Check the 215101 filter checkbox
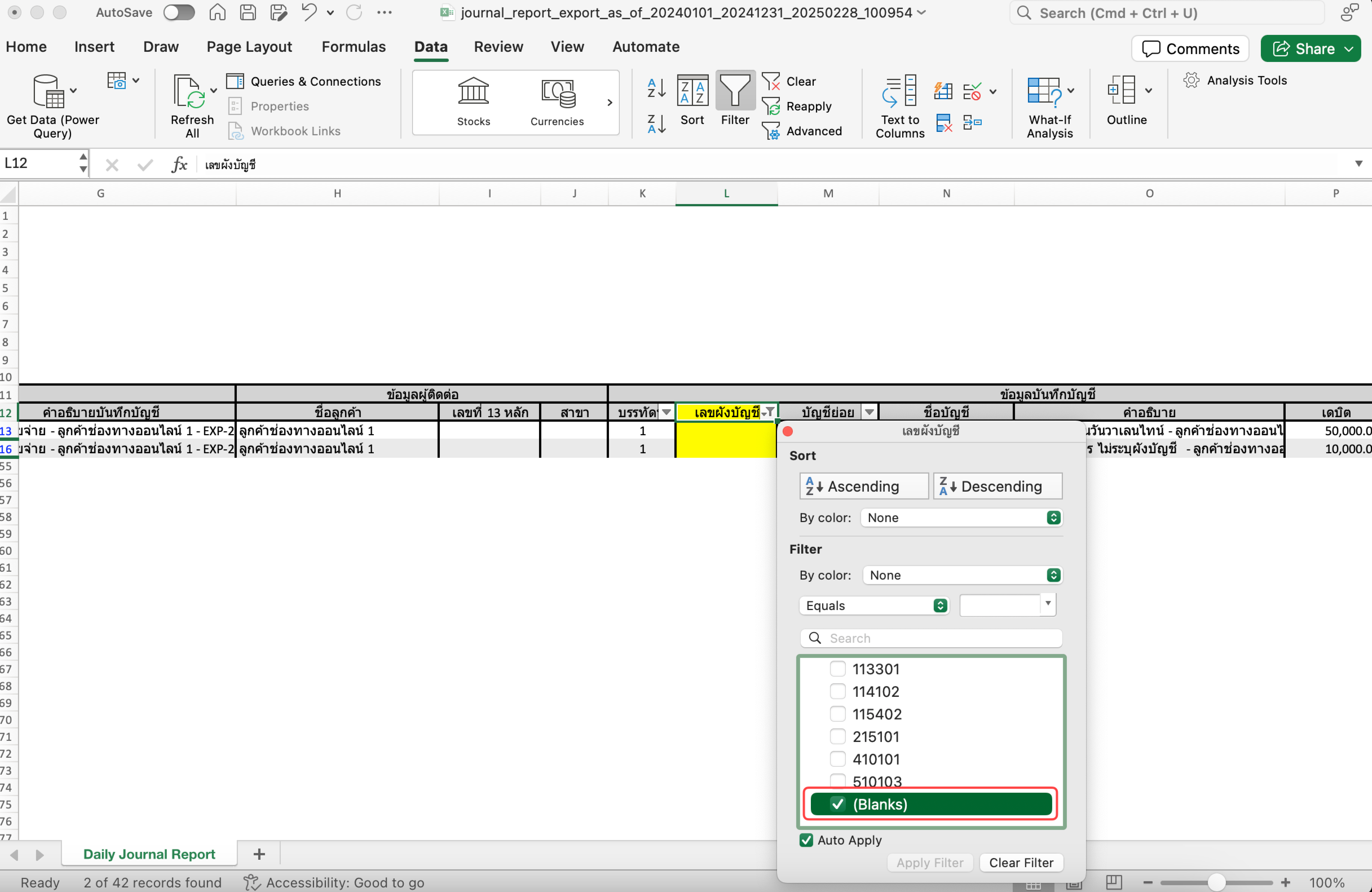 point(837,736)
